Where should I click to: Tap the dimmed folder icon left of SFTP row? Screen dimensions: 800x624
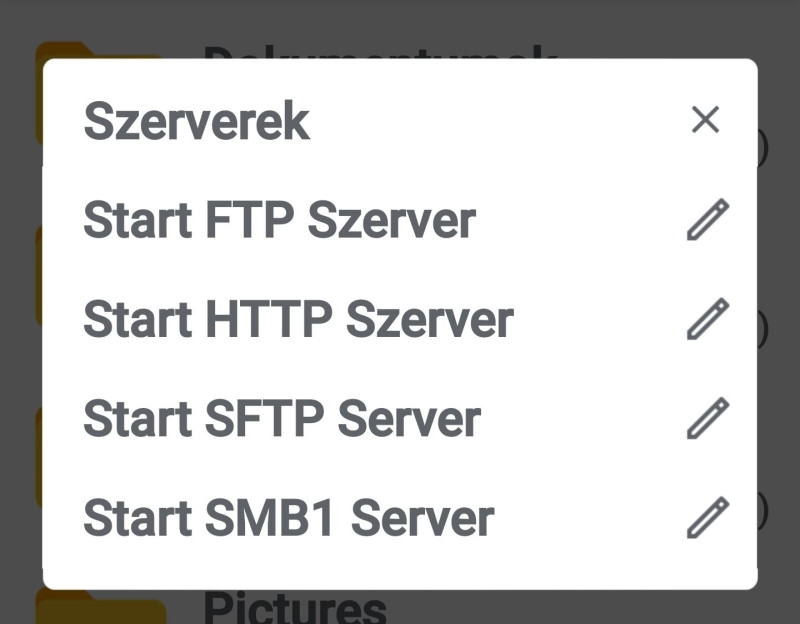[39, 457]
